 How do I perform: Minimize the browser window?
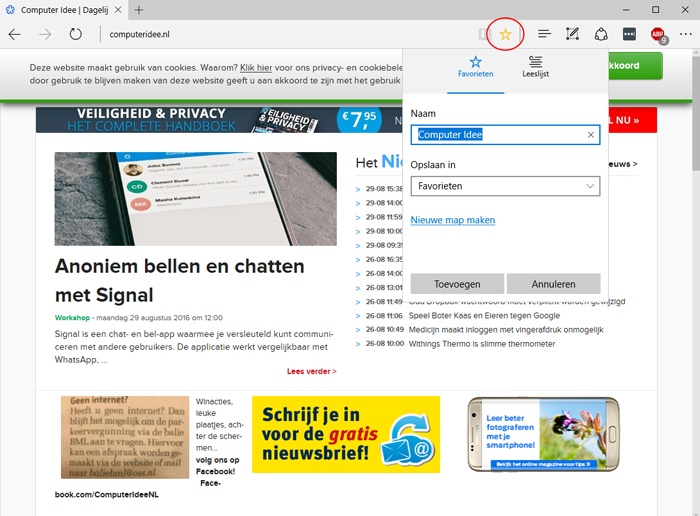626,10
